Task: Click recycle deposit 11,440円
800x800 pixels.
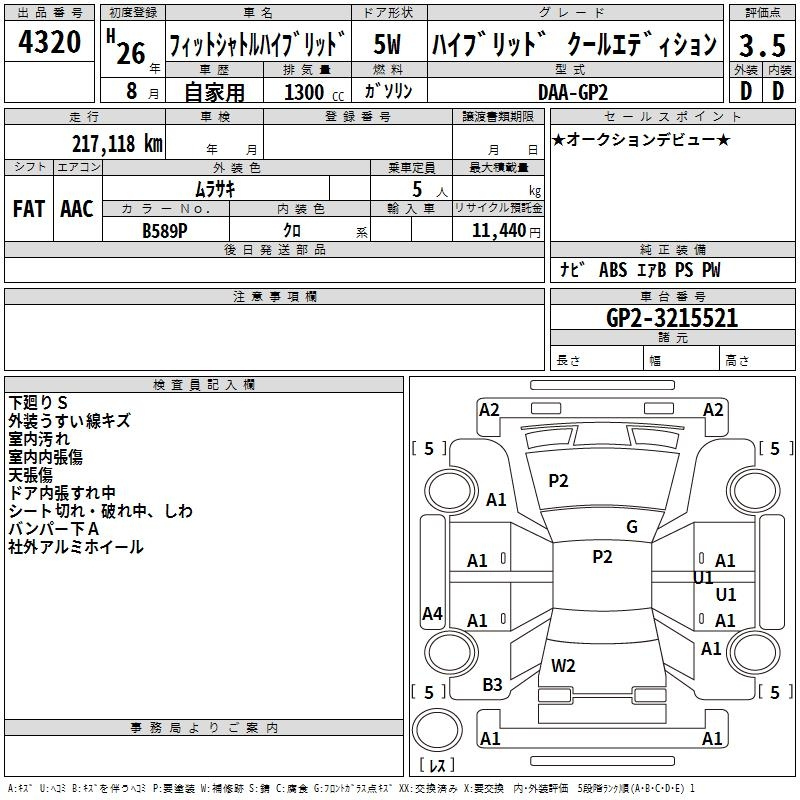Action: pos(506,231)
